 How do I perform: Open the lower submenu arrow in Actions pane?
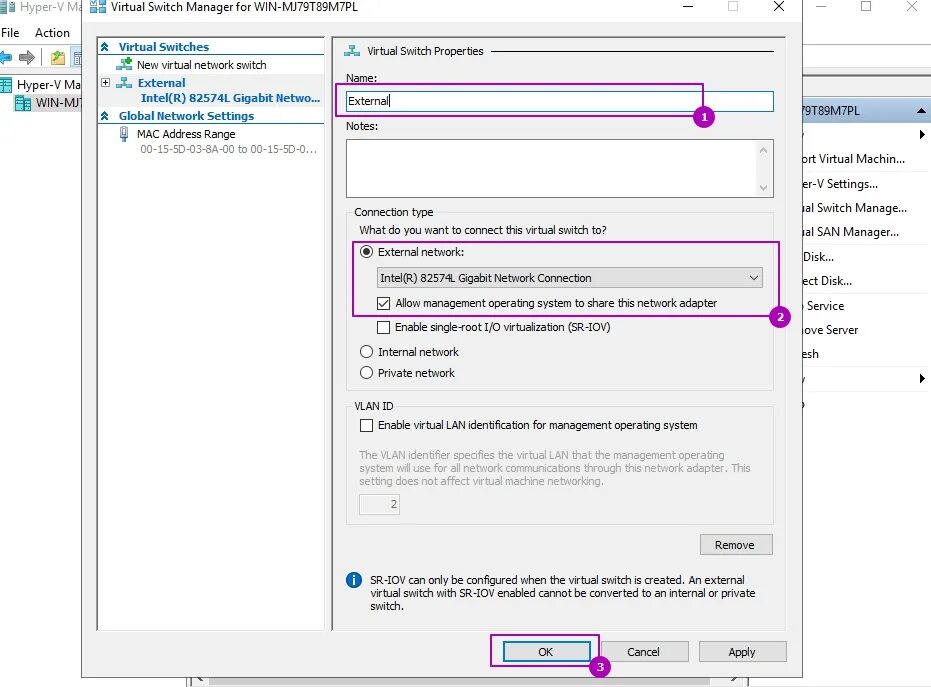pyautogui.click(x=922, y=378)
